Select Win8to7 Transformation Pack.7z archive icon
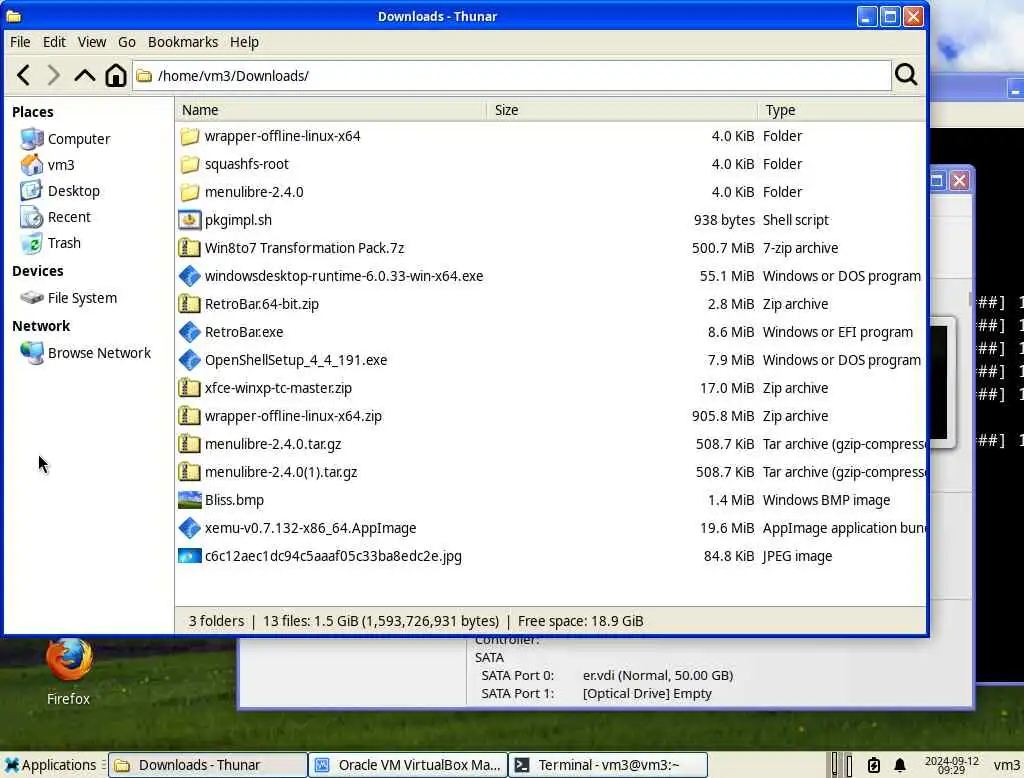Viewport: 1024px width, 778px height. point(189,248)
